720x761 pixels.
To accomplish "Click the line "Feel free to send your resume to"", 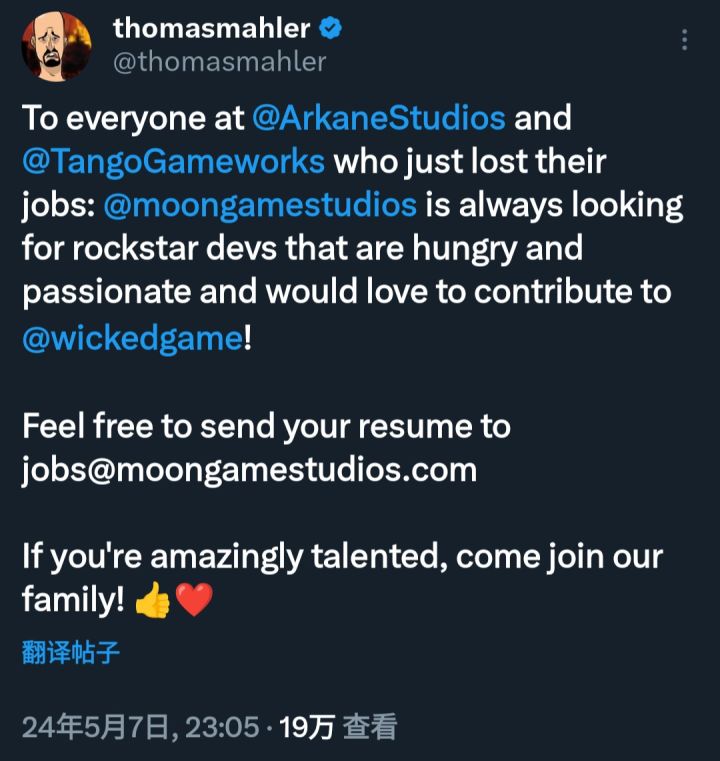I will (x=266, y=426).
